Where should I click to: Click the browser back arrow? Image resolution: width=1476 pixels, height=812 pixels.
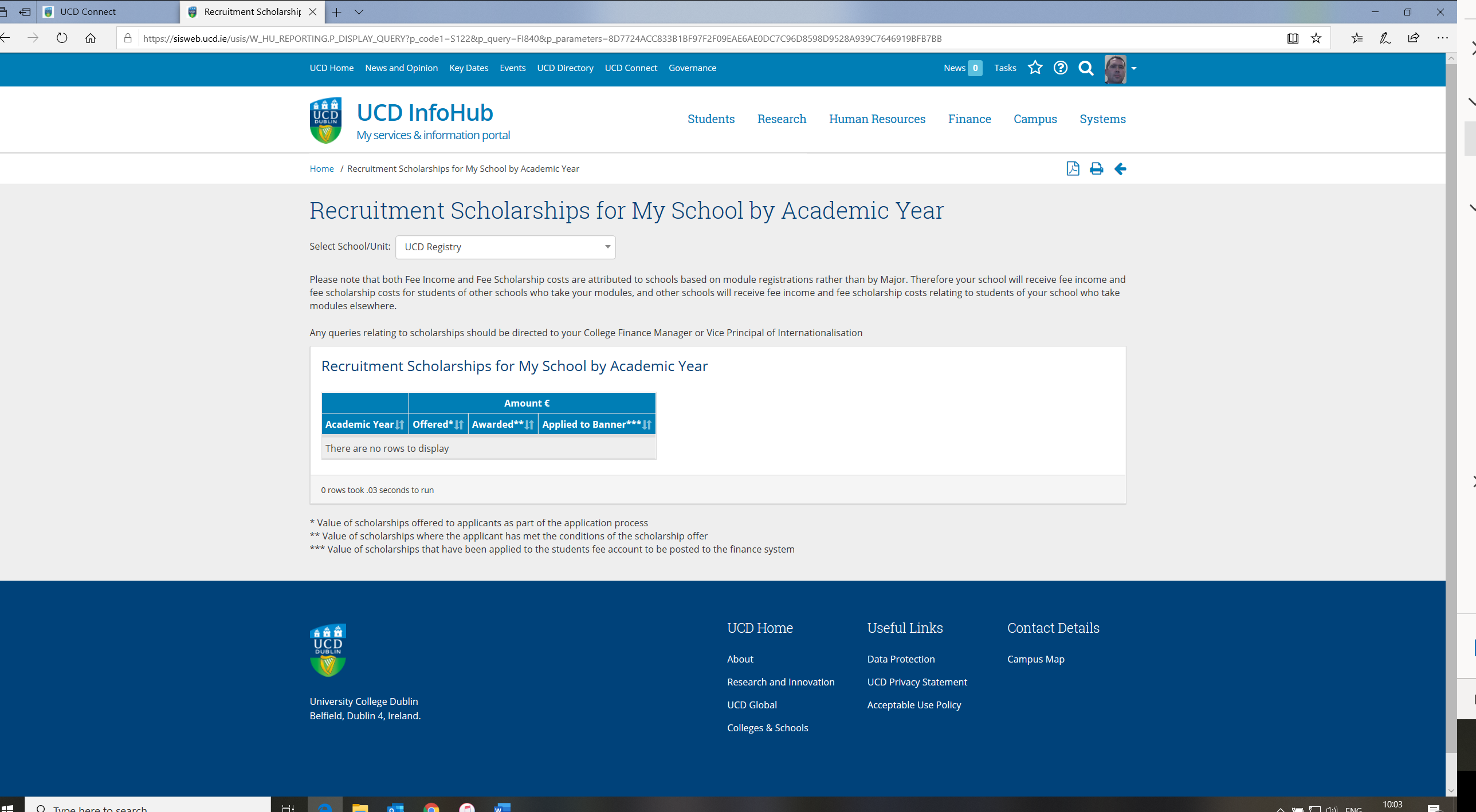click(x=5, y=38)
